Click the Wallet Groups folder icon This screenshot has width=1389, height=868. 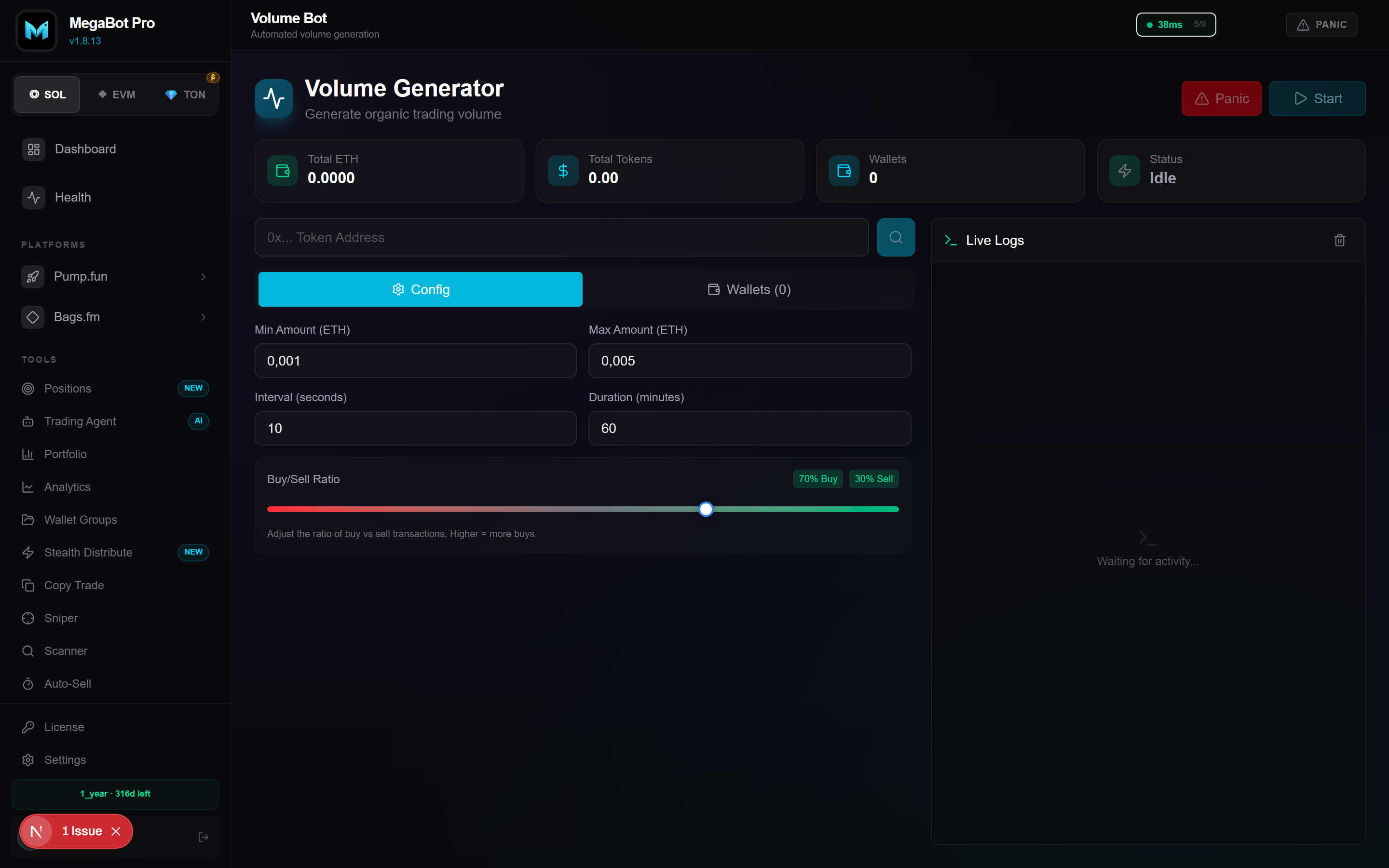[x=27, y=519]
